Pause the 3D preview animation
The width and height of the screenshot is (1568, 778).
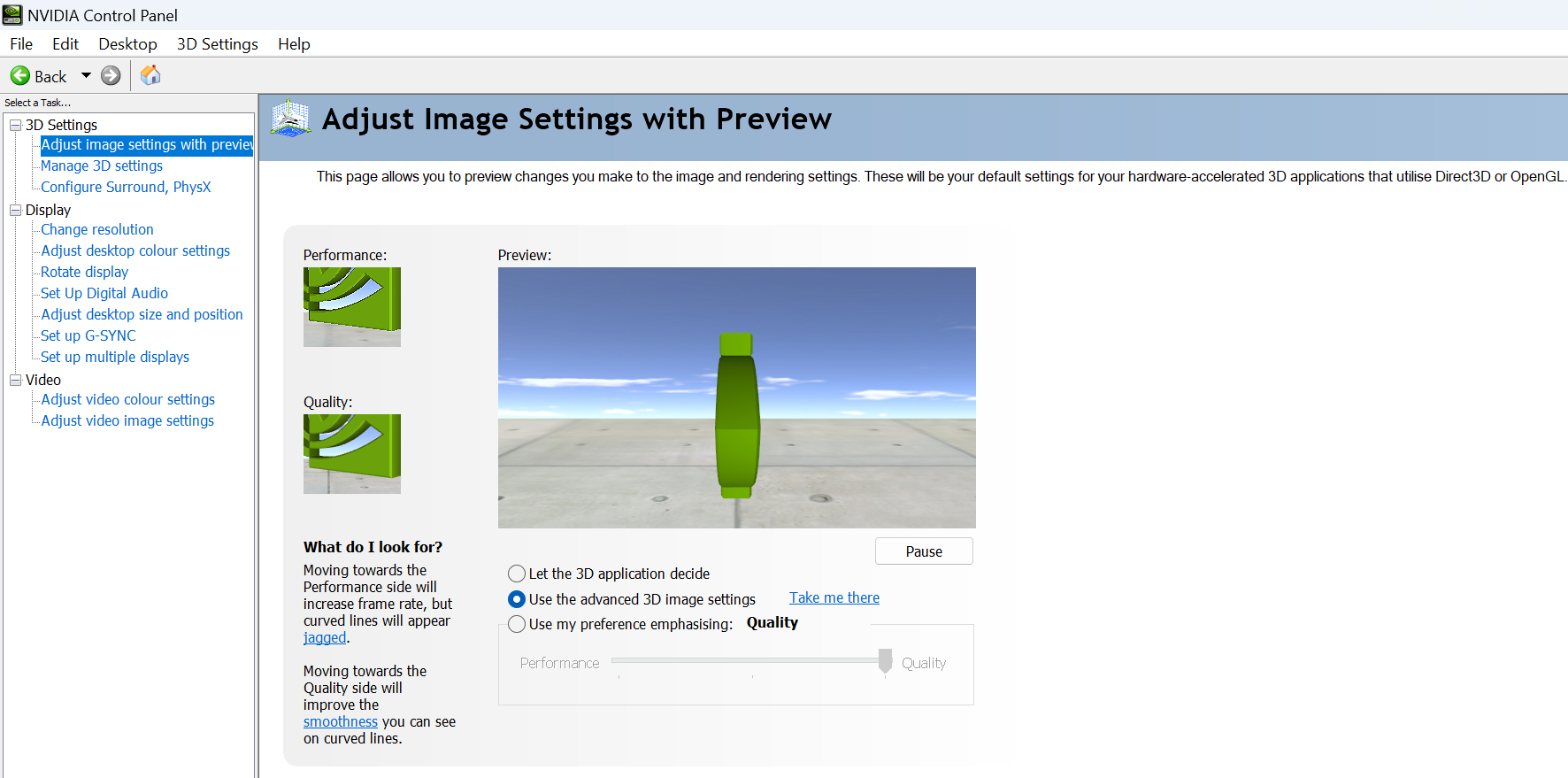[x=924, y=551]
